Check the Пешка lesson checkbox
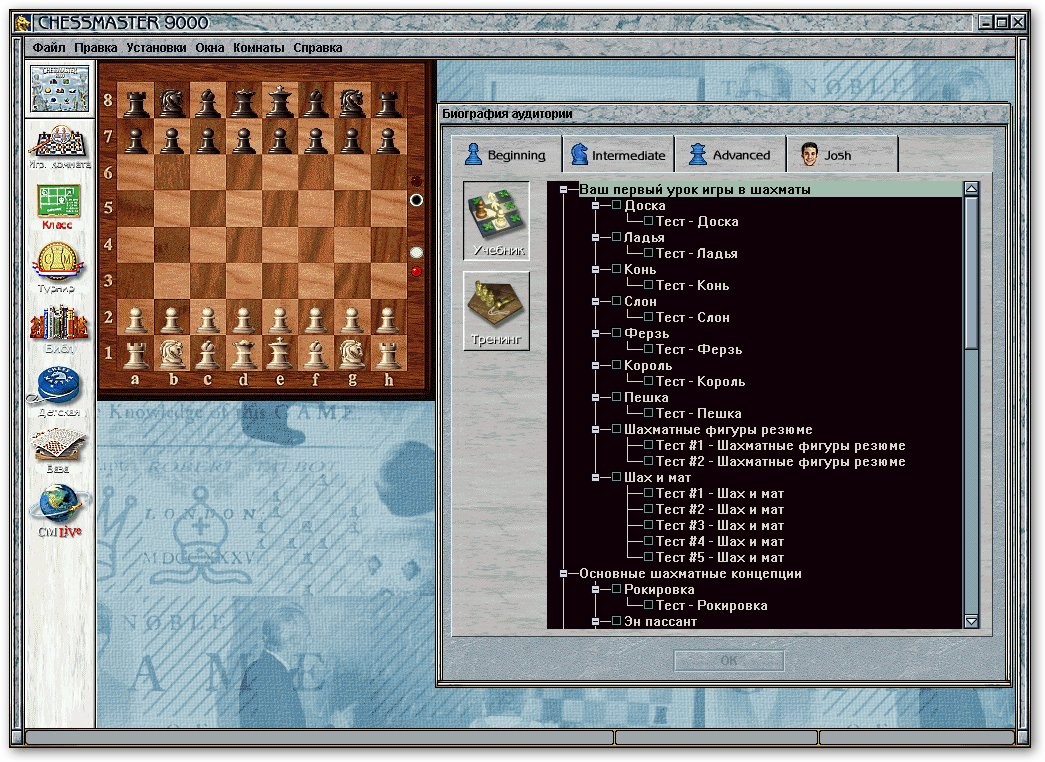This screenshot has width=1045, height=762. pos(616,397)
